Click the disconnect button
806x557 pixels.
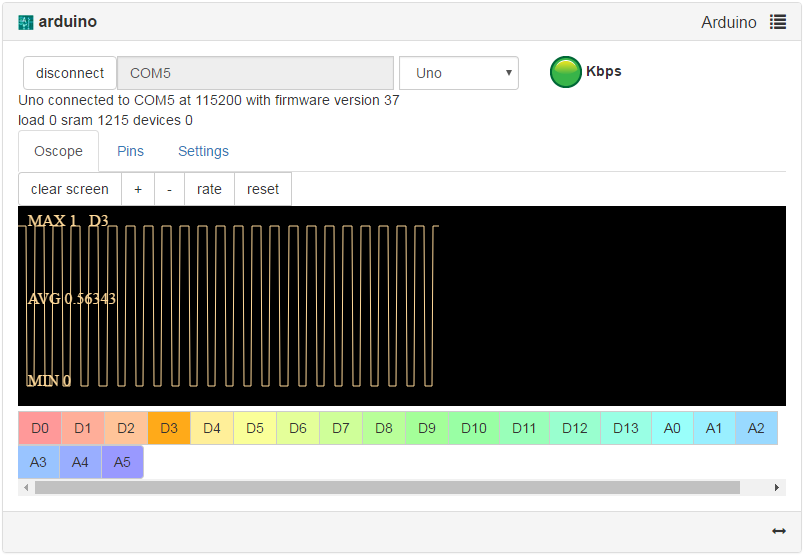(70, 73)
